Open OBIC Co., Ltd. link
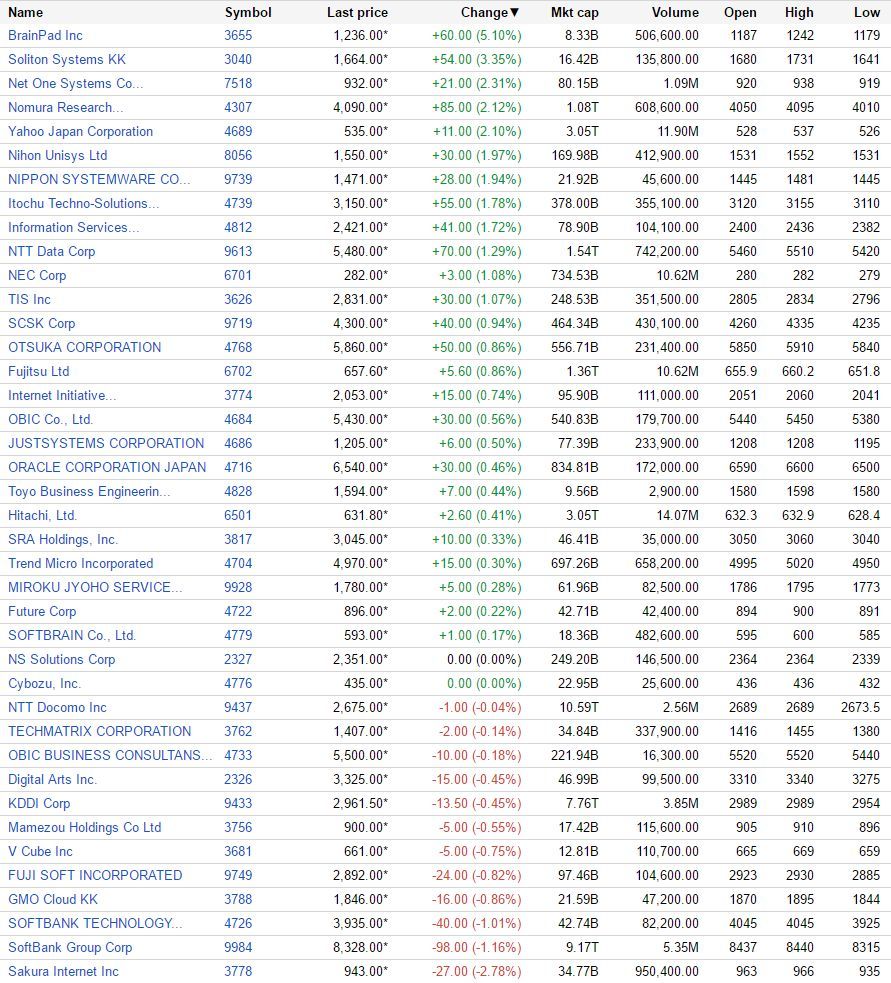 (x=51, y=419)
